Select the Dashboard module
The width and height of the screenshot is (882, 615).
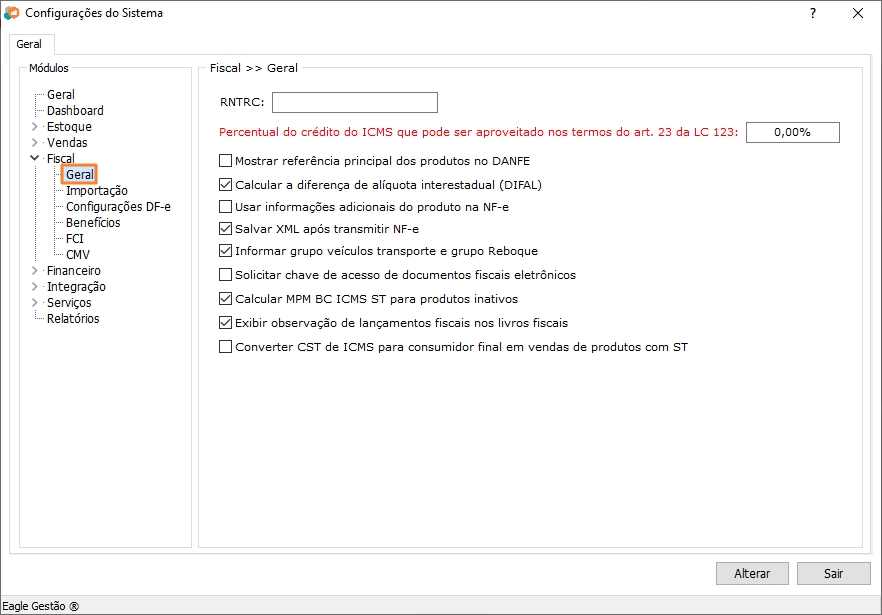(75, 111)
